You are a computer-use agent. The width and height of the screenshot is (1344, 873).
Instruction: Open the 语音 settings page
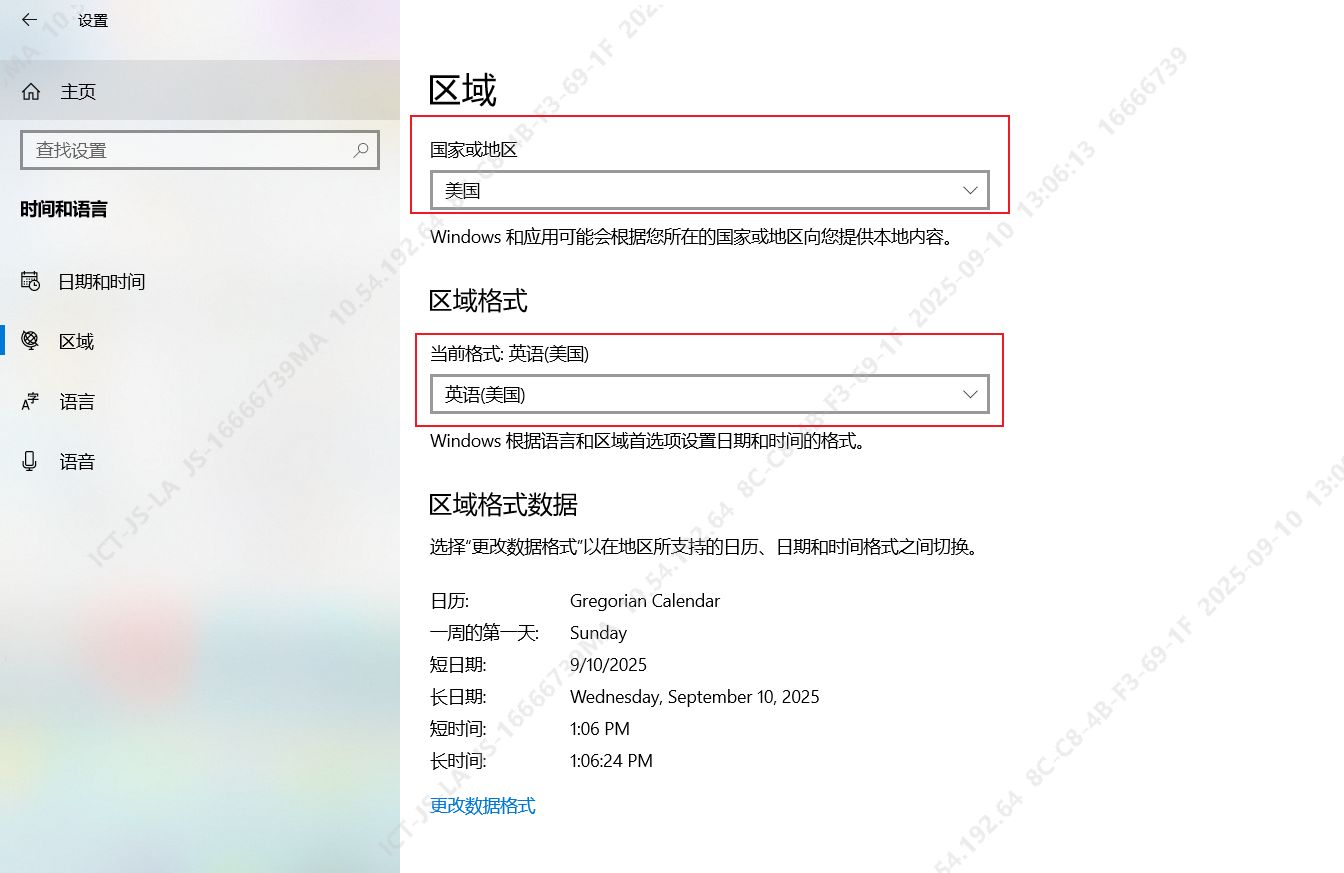(77, 462)
